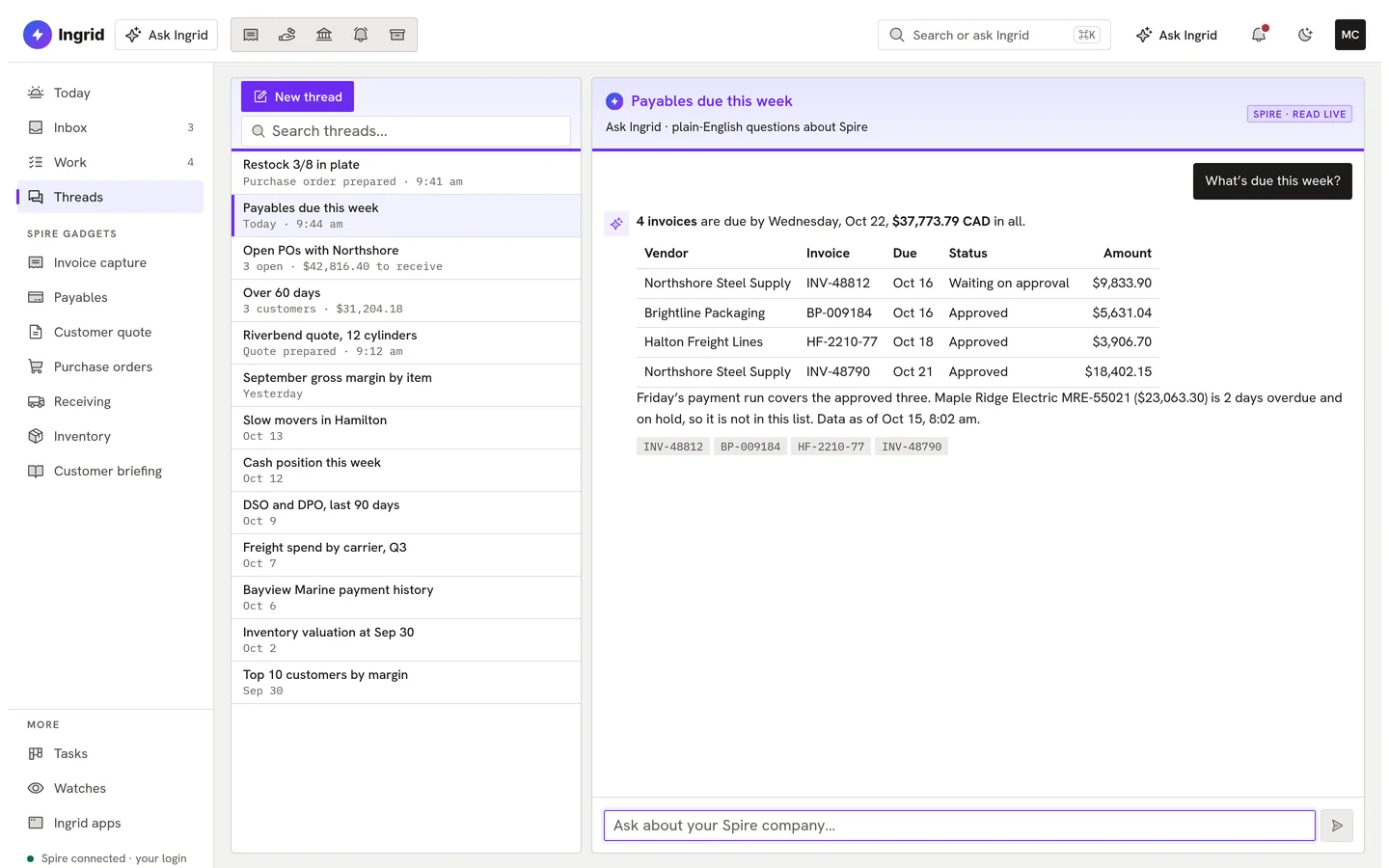Click the Ingrid lightning logo
This screenshot has height=868, width=1389.
coord(38,35)
